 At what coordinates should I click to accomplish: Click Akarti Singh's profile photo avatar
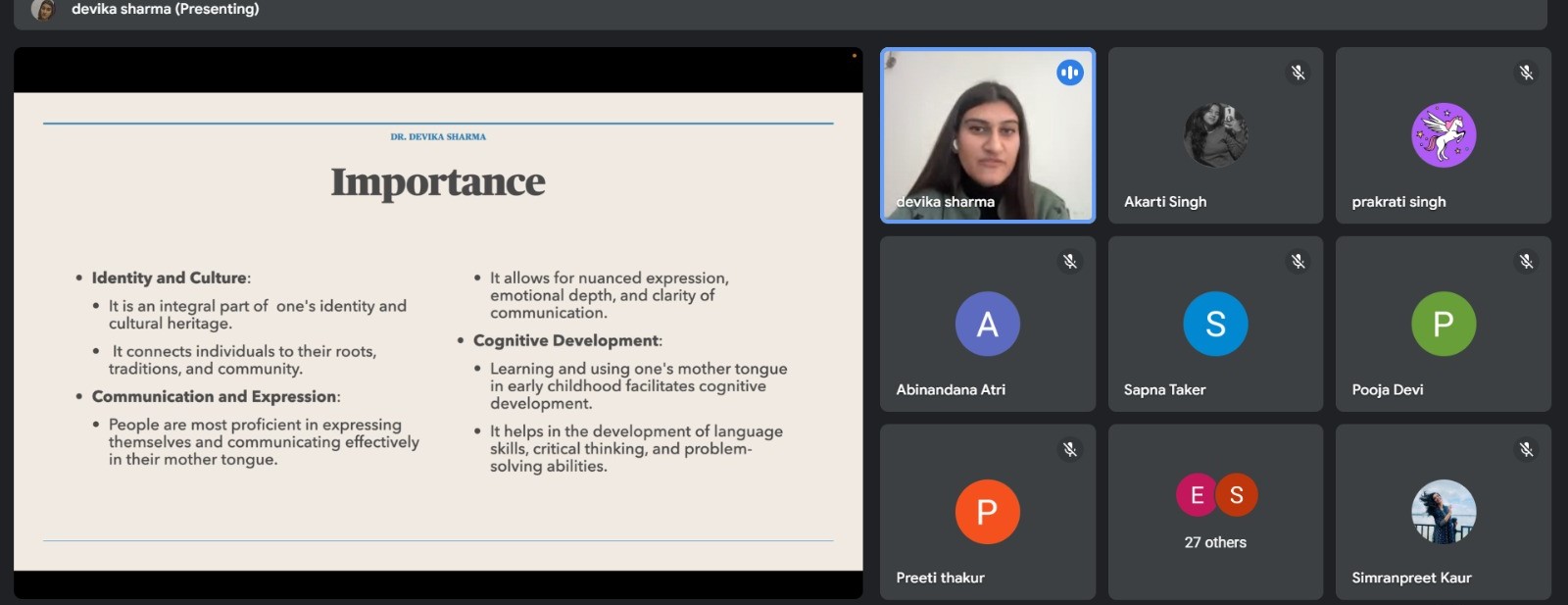click(1215, 135)
